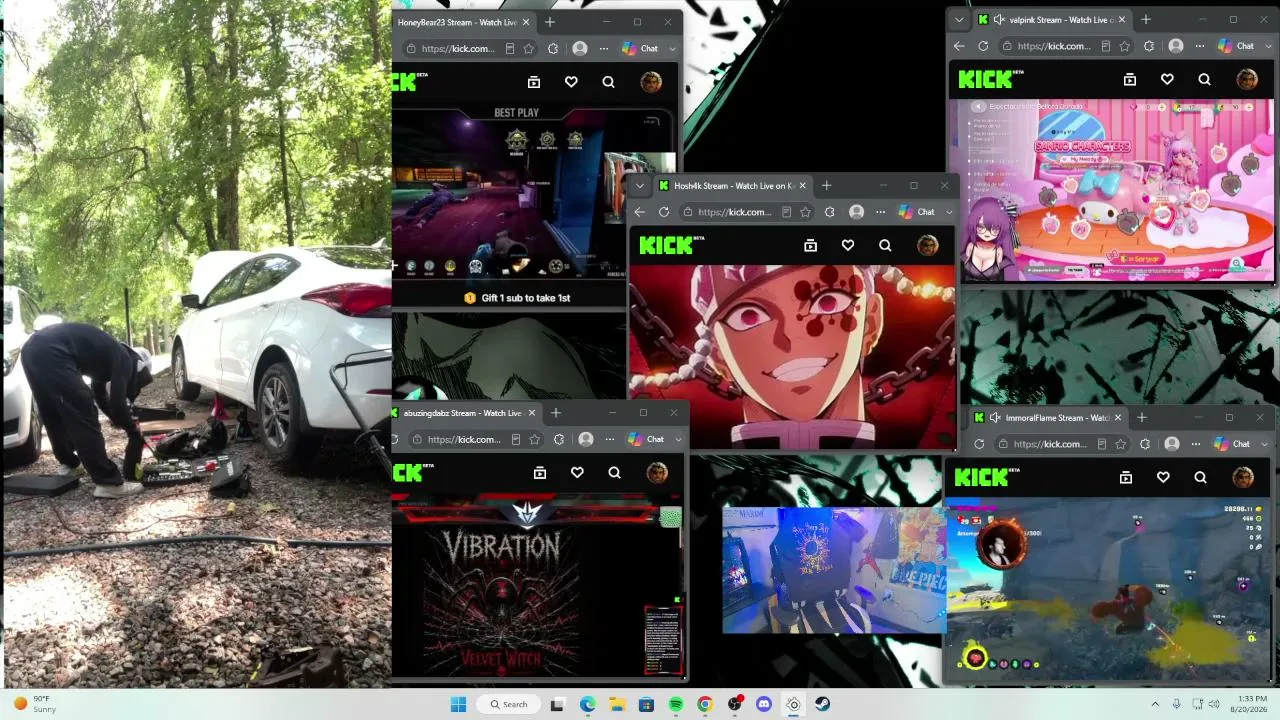The width and height of the screenshot is (1280, 720).
Task: Open Kick search in HoneyBear23 window
Action: click(x=608, y=82)
